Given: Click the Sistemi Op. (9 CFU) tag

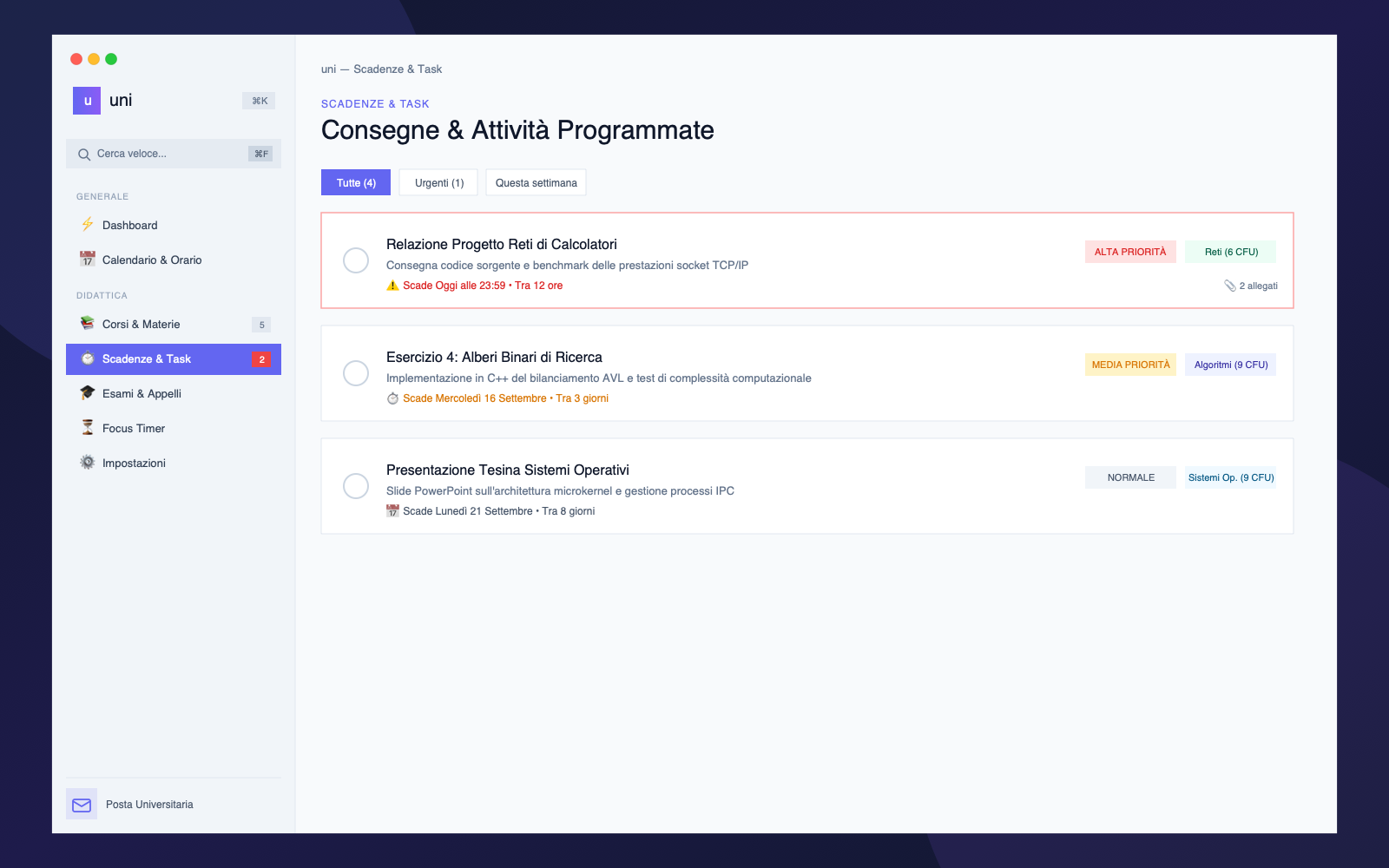Looking at the screenshot, I should (1231, 477).
